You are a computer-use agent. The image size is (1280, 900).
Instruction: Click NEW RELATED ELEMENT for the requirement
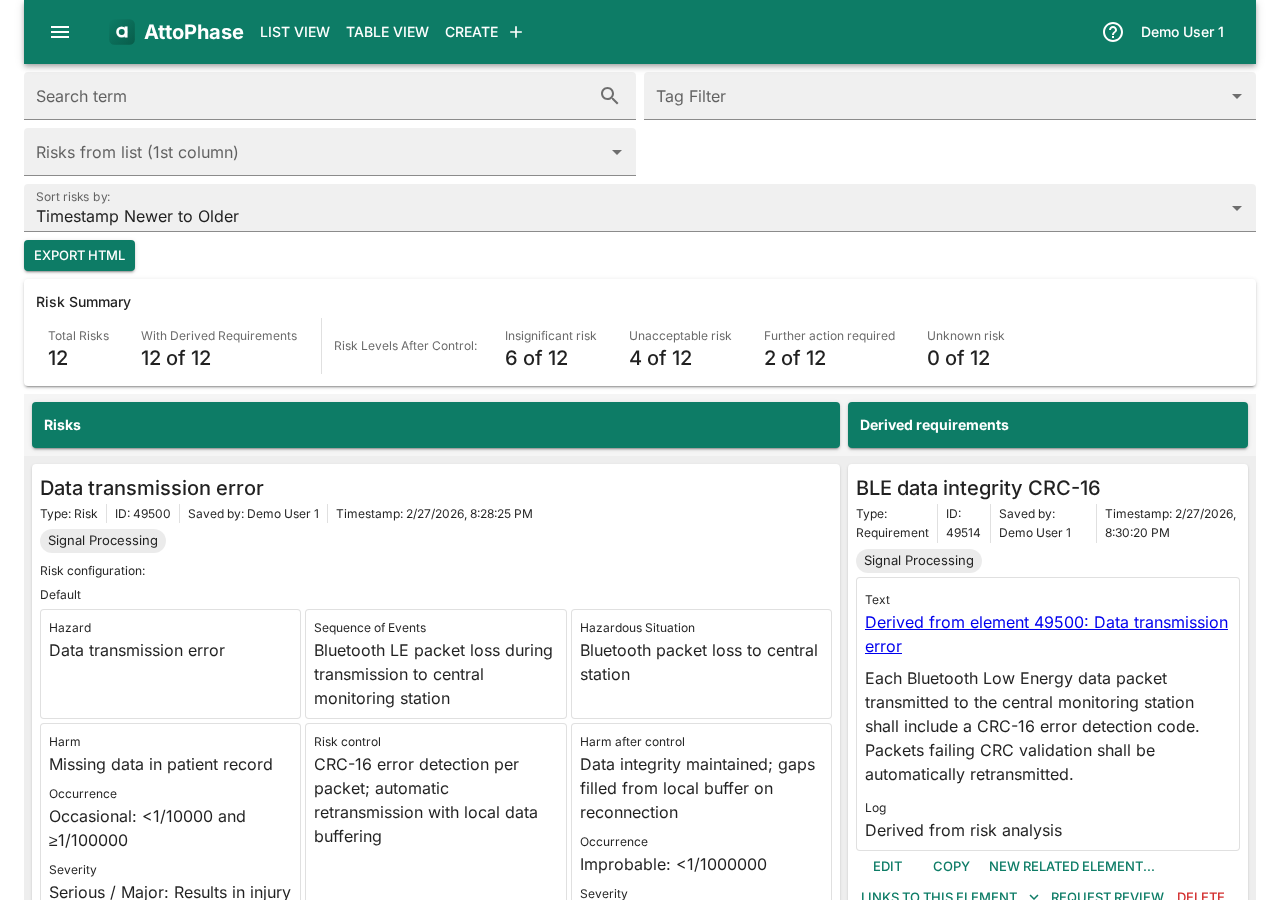click(1071, 864)
